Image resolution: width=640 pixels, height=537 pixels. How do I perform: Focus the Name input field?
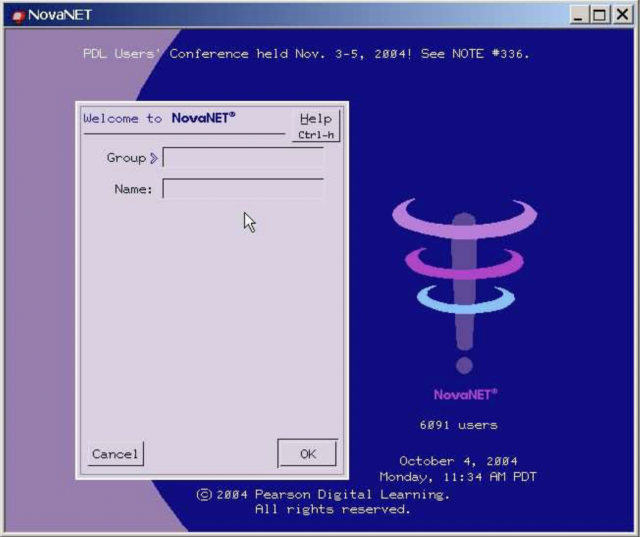pyautogui.click(x=243, y=188)
